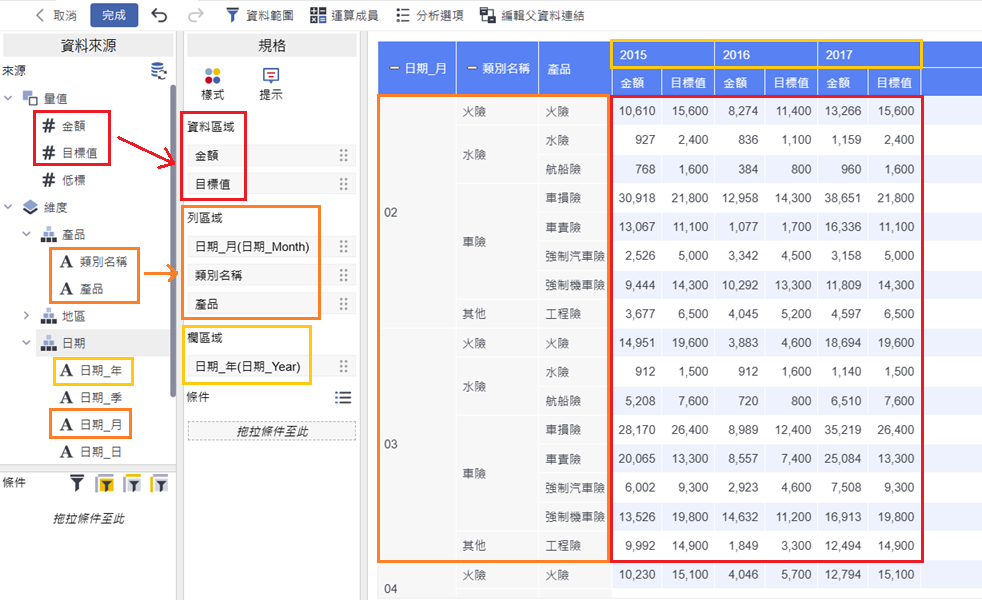Viewport: 982px width, 600px height.
Task: Collapse the 日期_月 row header
Action: (x=395, y=69)
